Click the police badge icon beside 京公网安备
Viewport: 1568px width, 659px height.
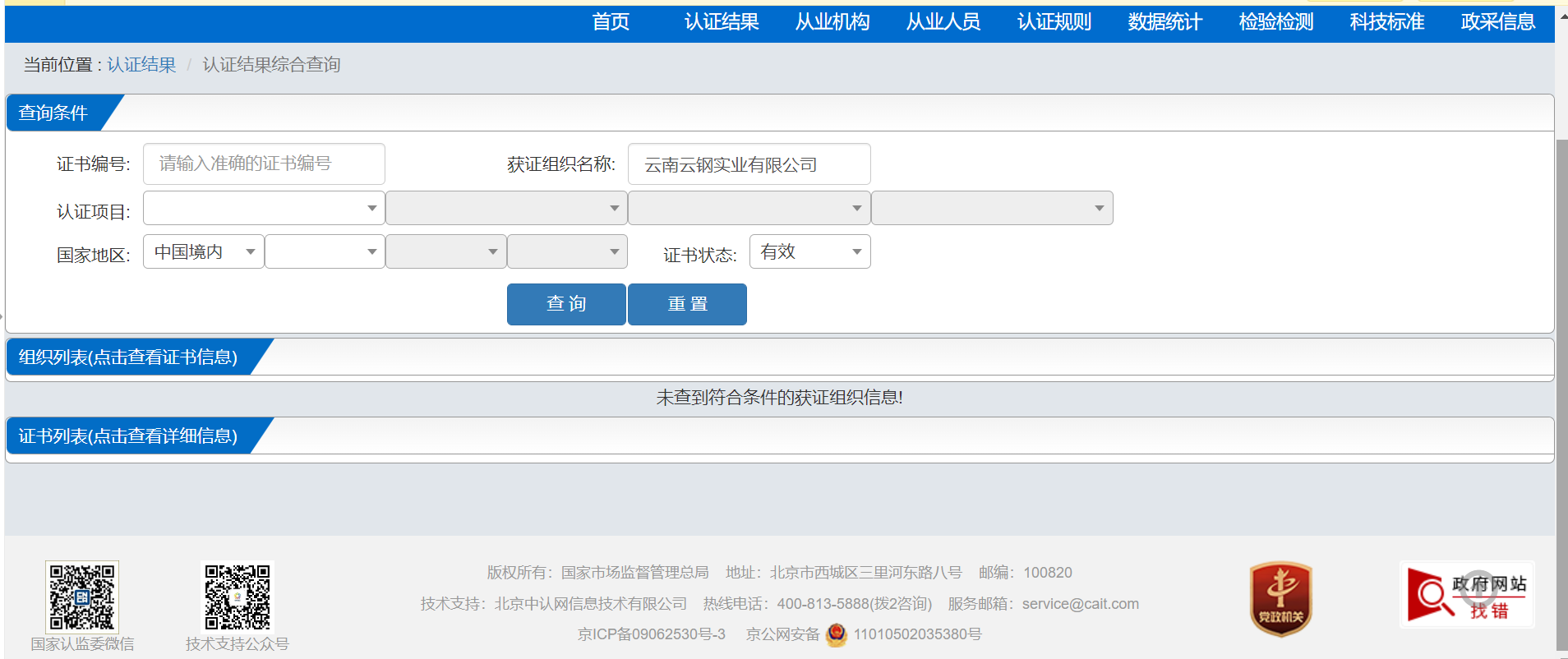[836, 634]
